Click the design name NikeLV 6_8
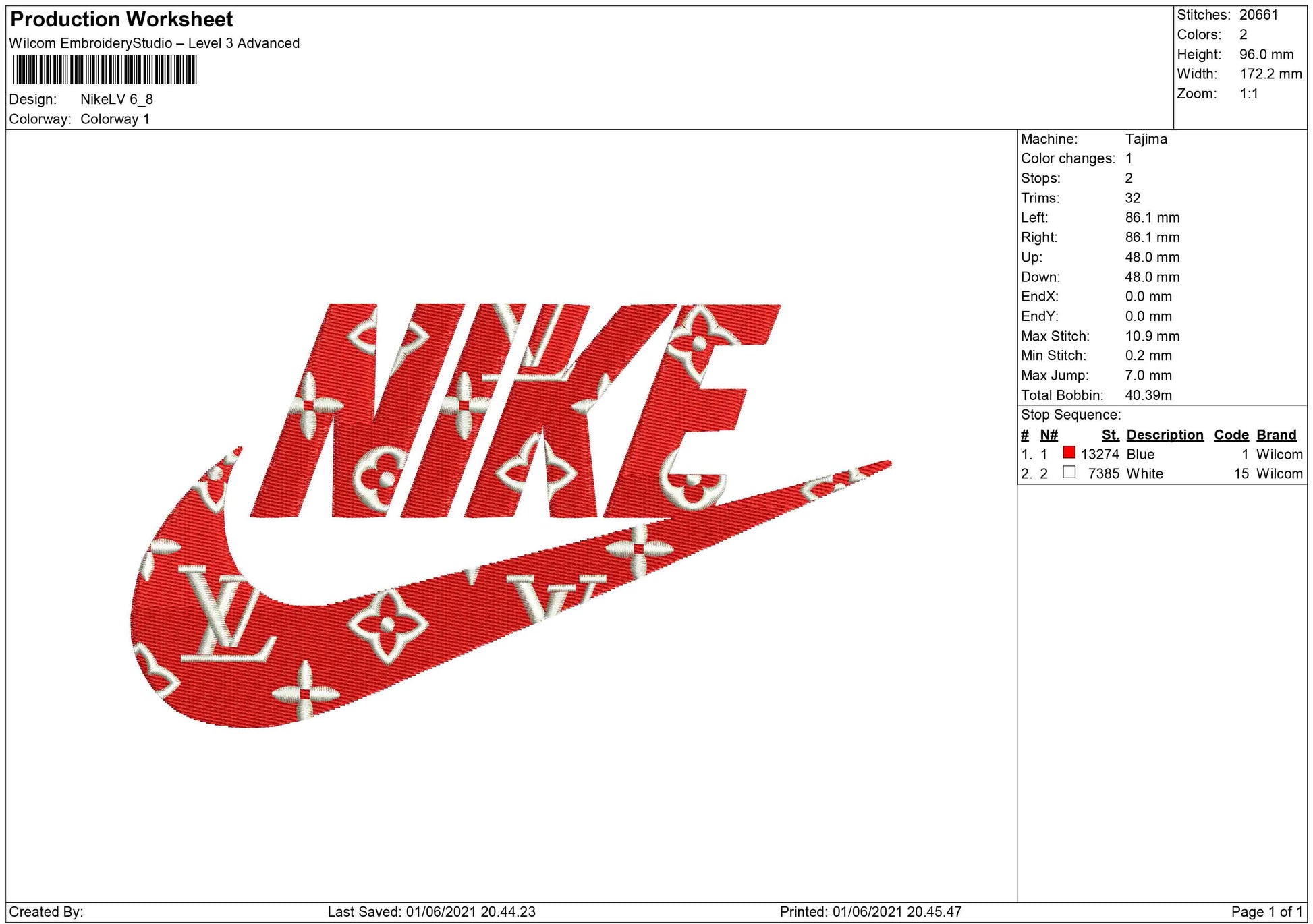This screenshot has width=1313, height=924. [x=117, y=99]
